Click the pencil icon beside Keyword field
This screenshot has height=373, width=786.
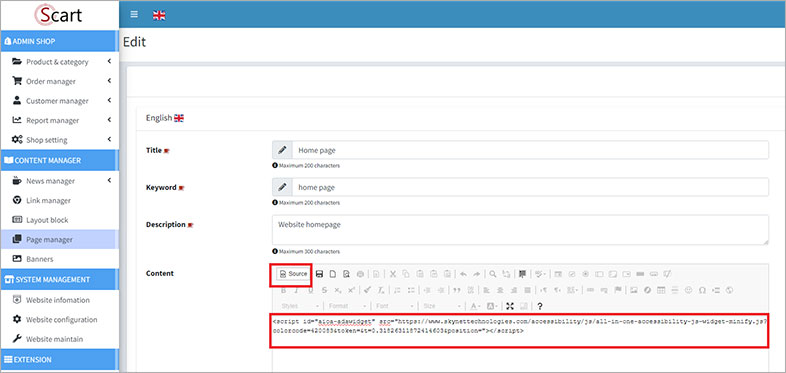(282, 187)
